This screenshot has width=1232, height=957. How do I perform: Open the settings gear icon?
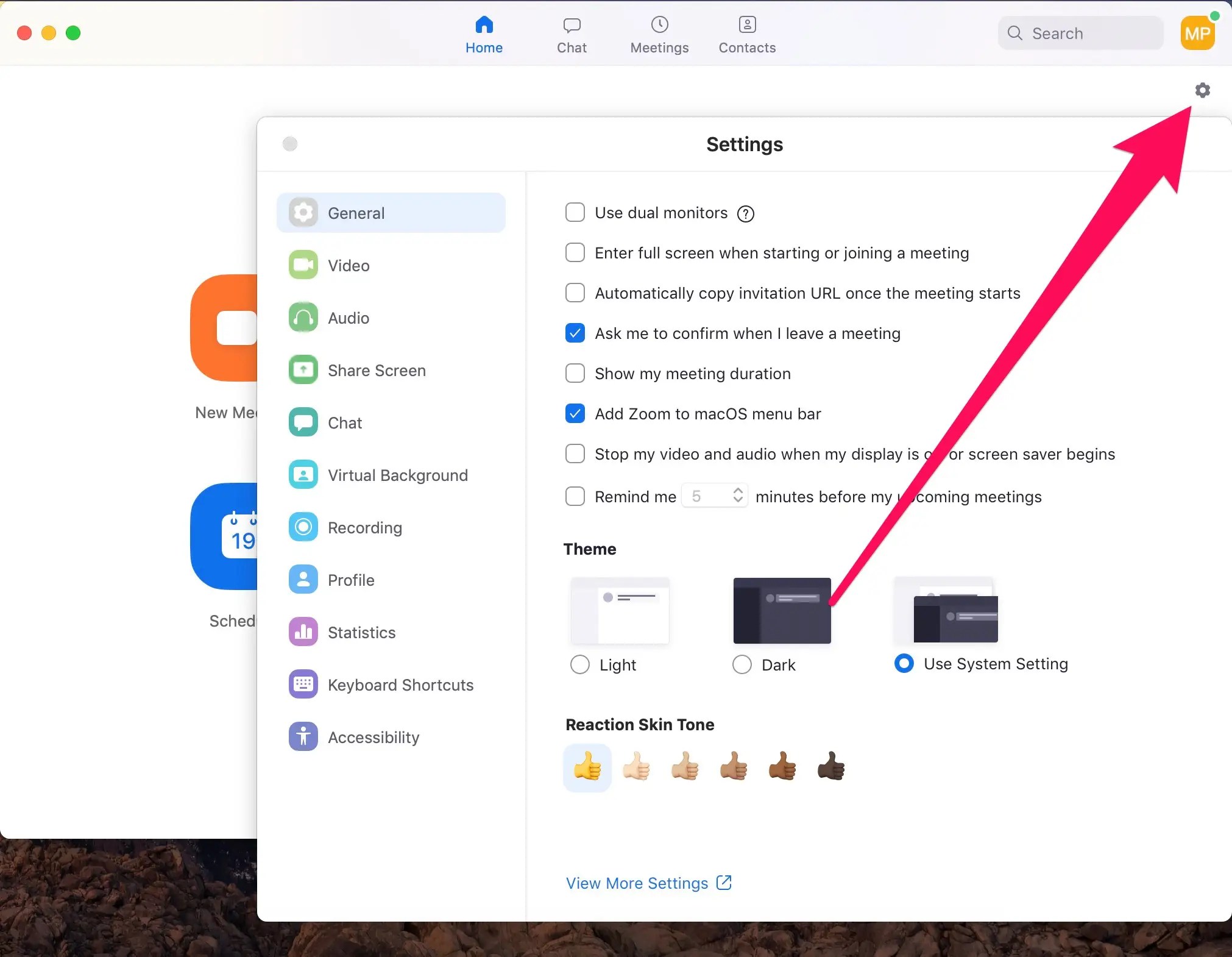1202,90
